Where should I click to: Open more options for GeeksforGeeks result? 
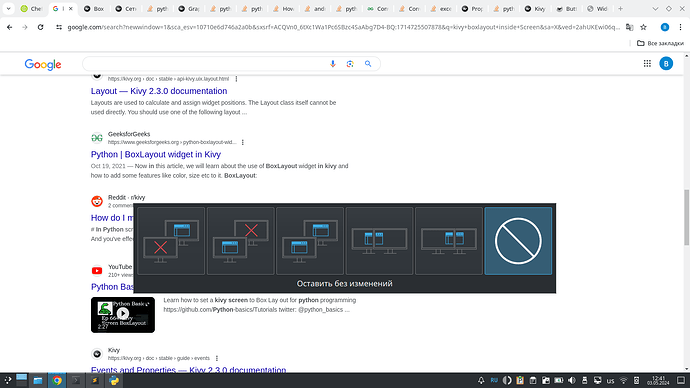pyautogui.click(x=242, y=143)
